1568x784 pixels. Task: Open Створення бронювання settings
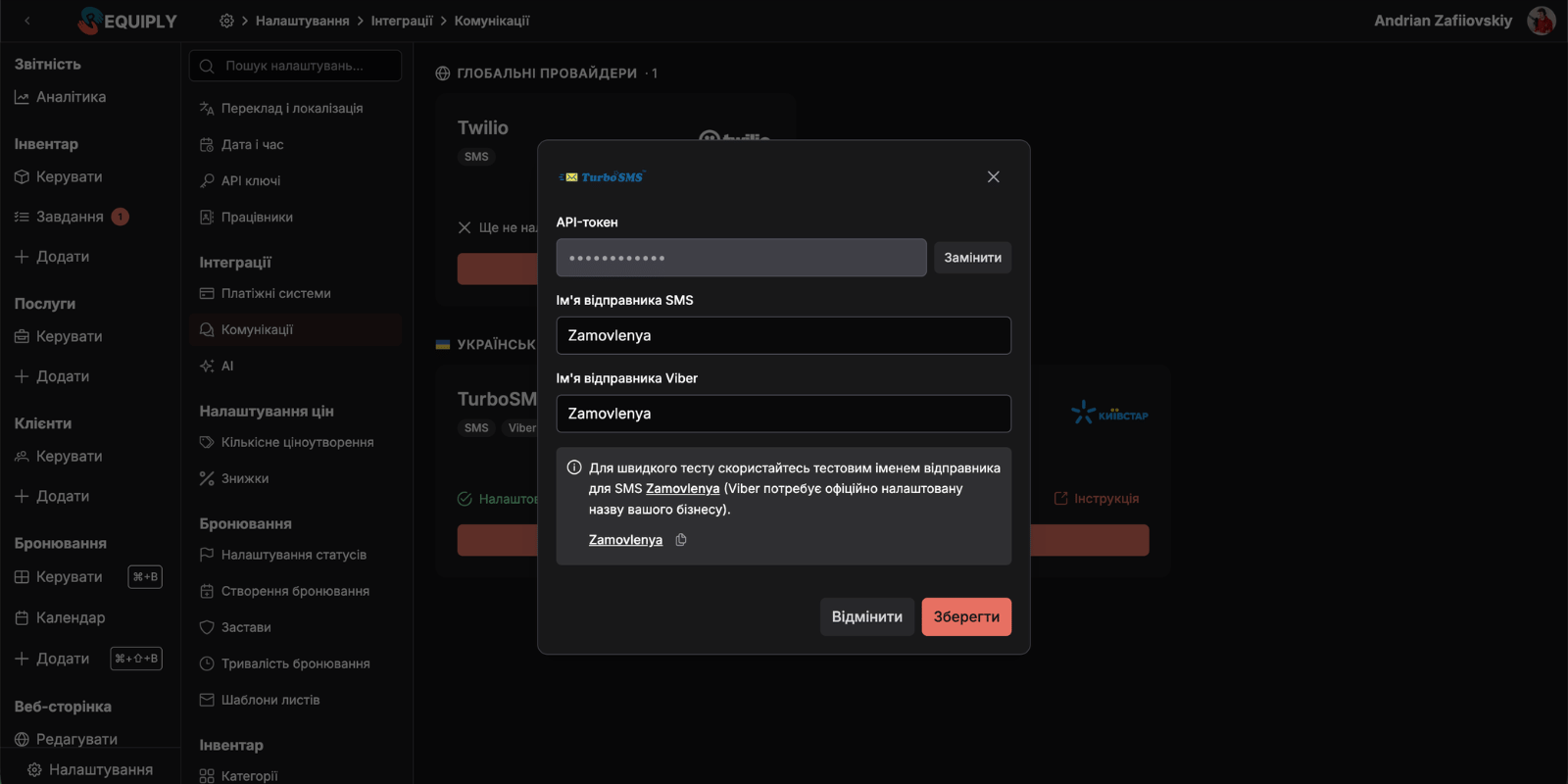coord(285,591)
